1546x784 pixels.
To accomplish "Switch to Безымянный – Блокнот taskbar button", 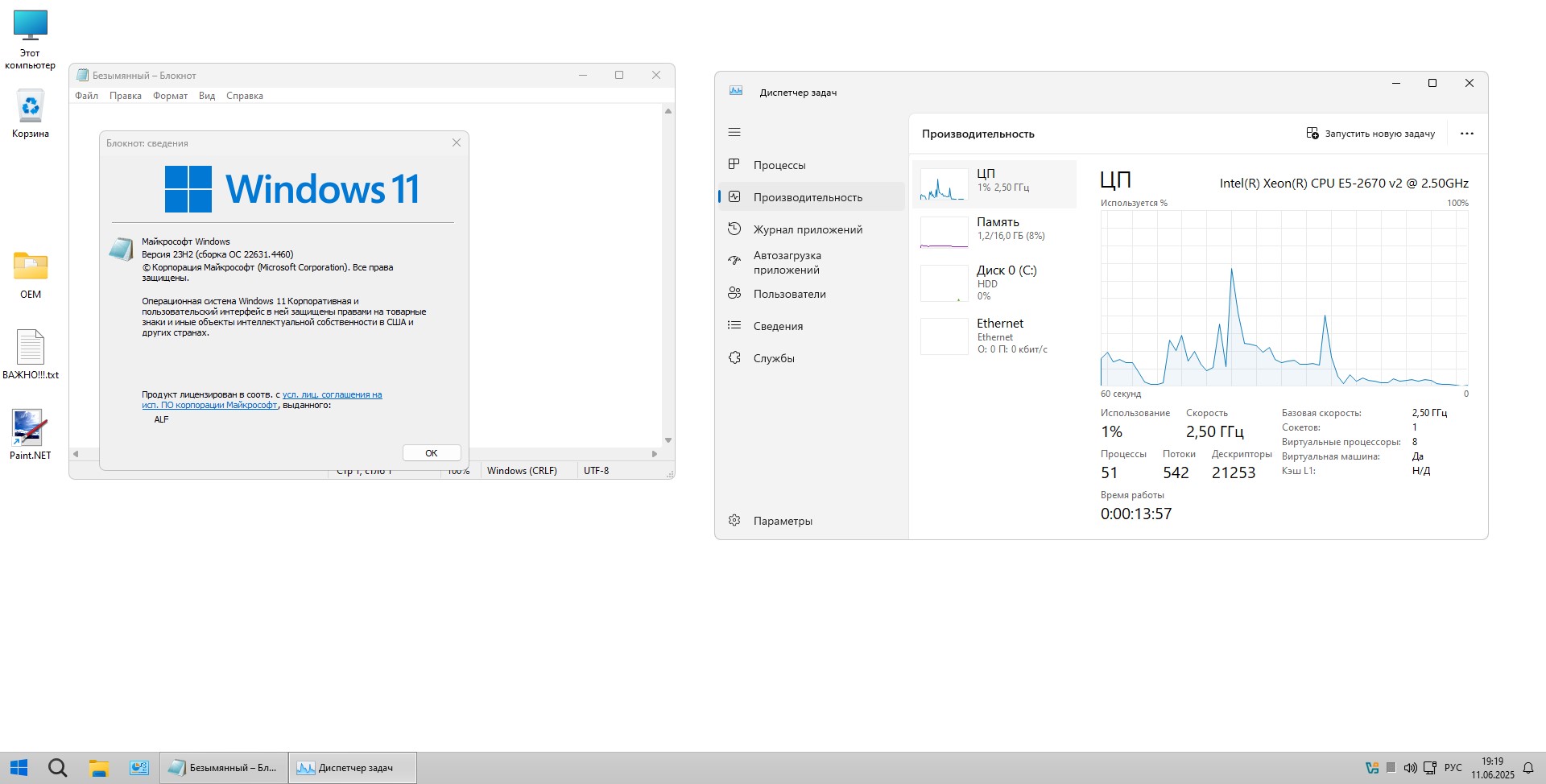I will [224, 768].
